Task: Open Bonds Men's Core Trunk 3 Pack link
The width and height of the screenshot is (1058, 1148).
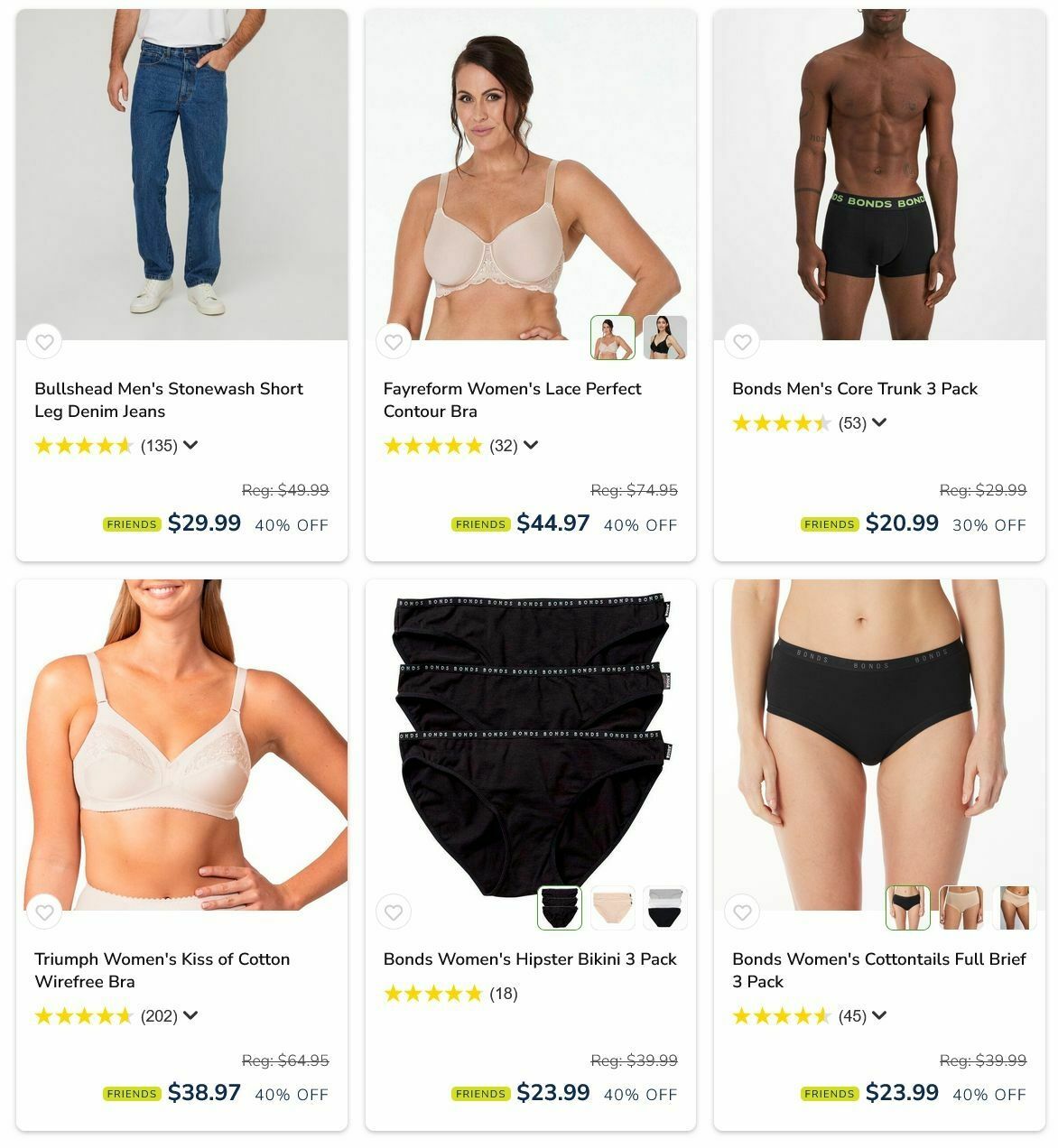Action: point(855,389)
